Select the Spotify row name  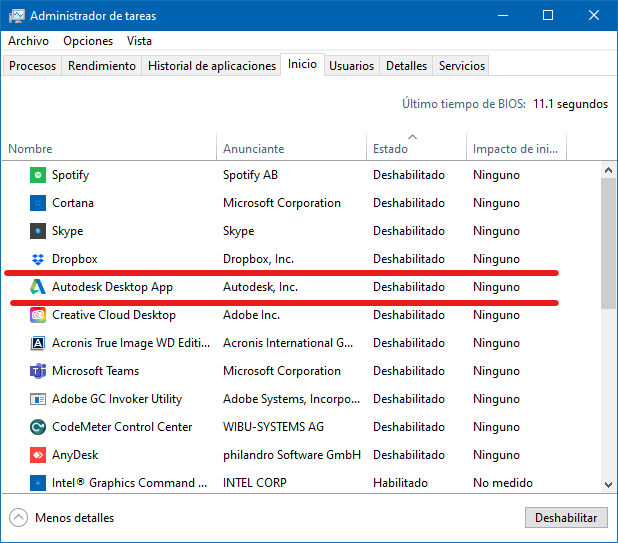71,175
